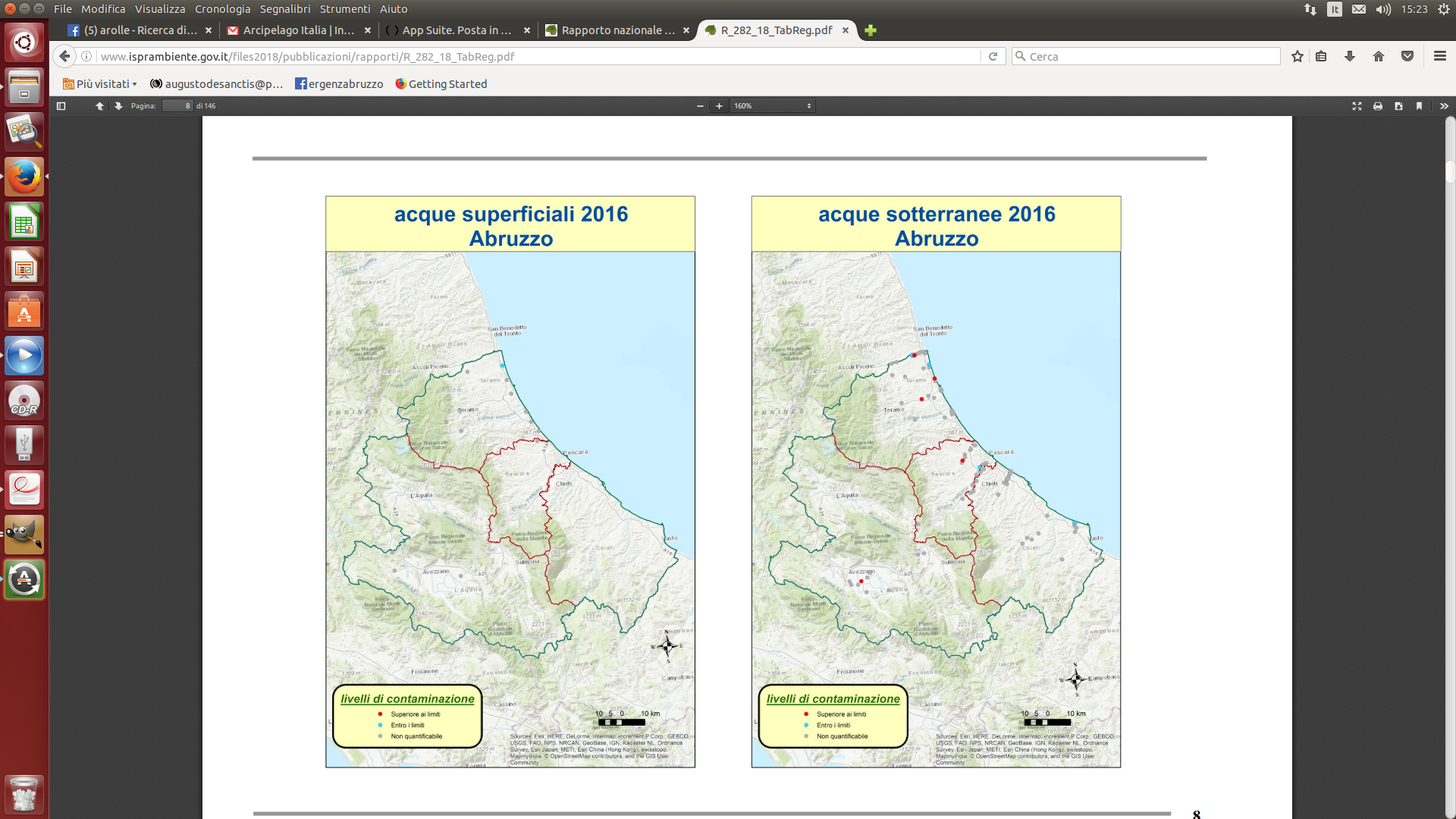Open the Cronologia menu
1456x819 pixels.
pyautogui.click(x=222, y=9)
